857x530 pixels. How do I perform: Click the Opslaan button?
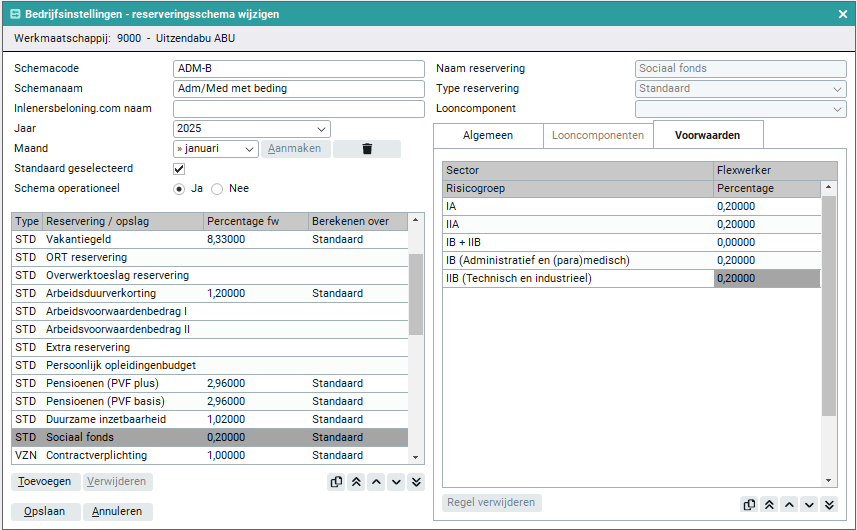tap(45, 511)
